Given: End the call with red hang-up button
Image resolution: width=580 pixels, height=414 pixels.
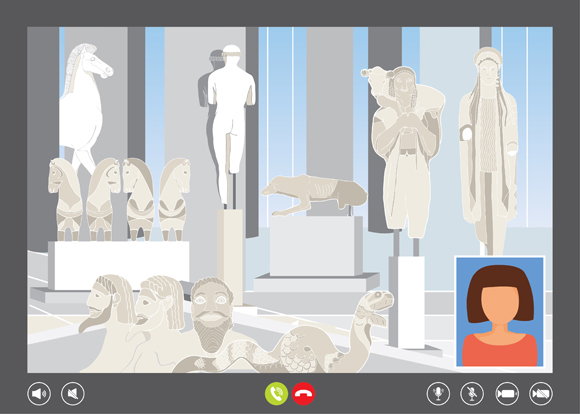Looking at the screenshot, I should pyautogui.click(x=304, y=394).
